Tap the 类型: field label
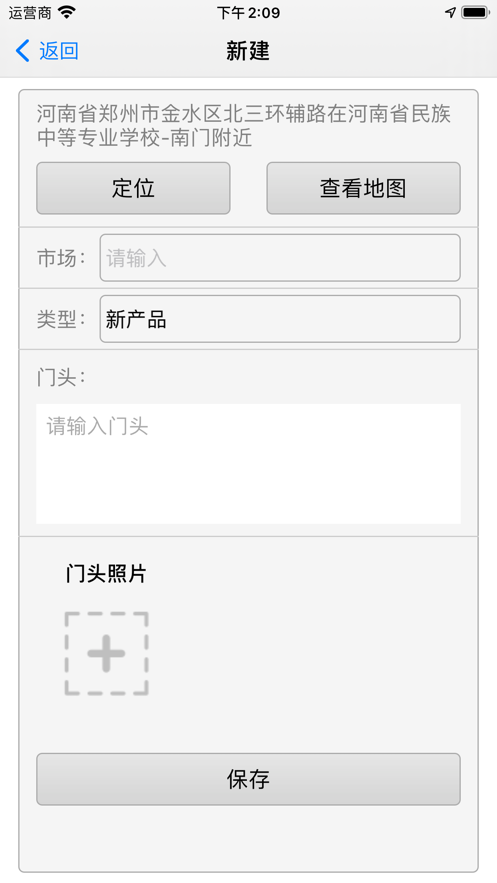Viewport: 497px width, 883px height. pyautogui.click(x=61, y=319)
